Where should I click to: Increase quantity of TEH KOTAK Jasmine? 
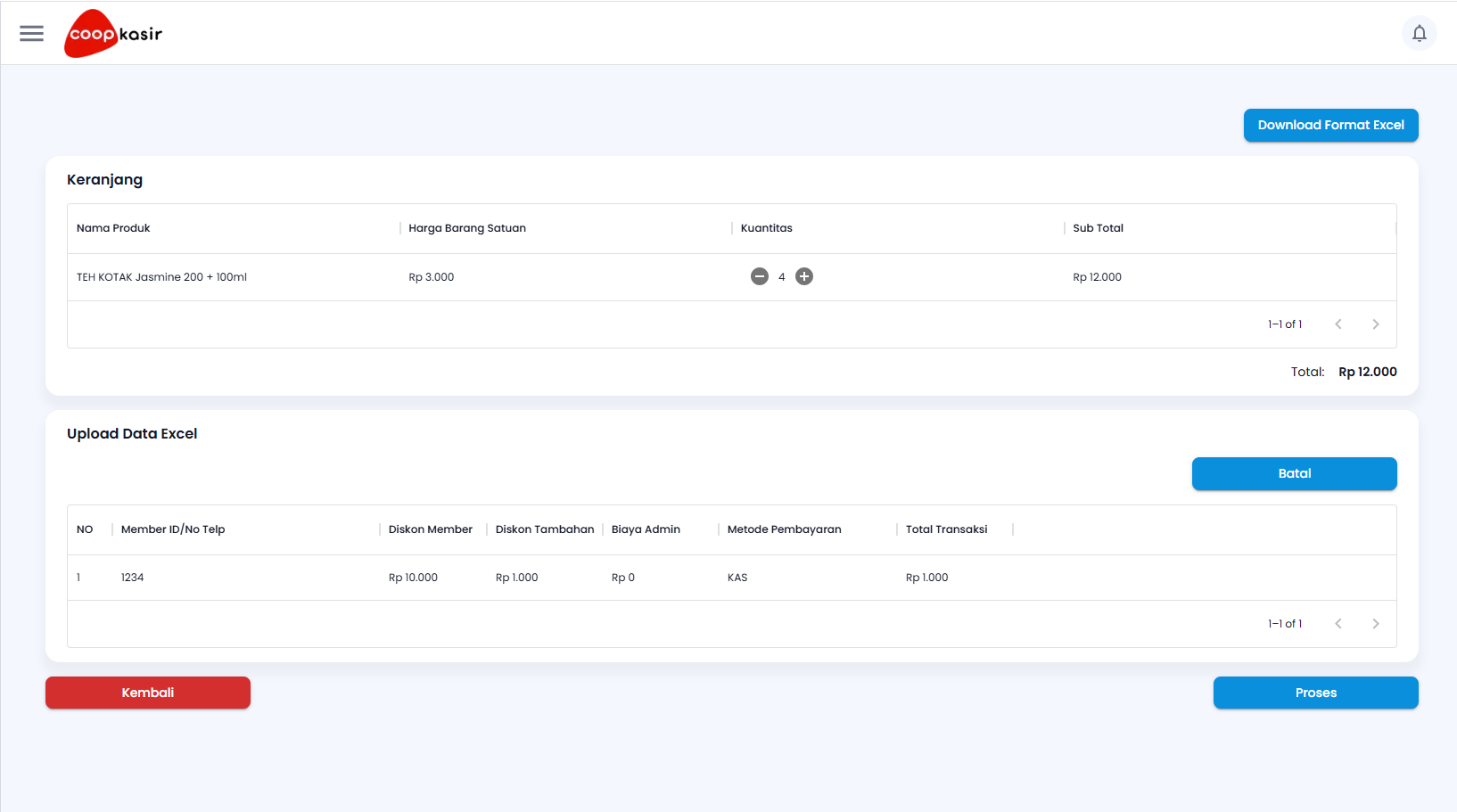coord(803,276)
